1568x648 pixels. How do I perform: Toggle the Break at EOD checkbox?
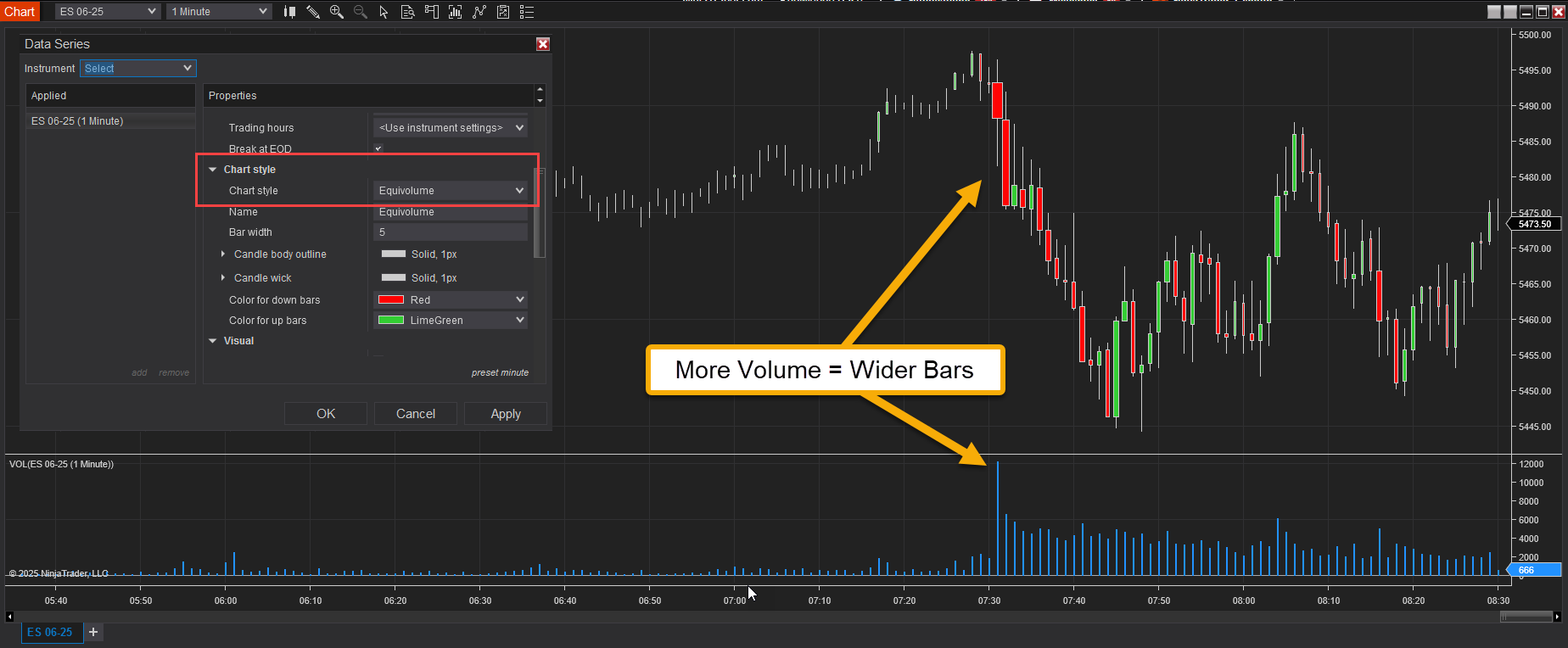point(378,149)
